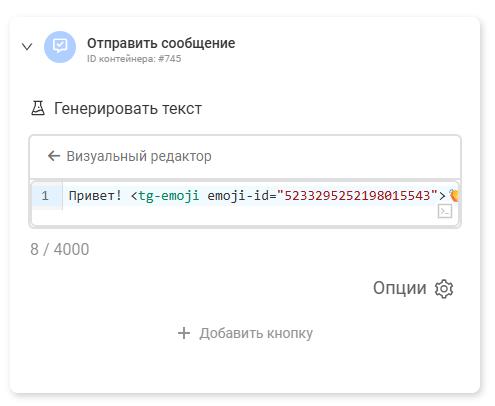Select line number 1 in the gutter
Image resolution: width=495 pixels, height=406 pixels.
pyautogui.click(x=45, y=195)
